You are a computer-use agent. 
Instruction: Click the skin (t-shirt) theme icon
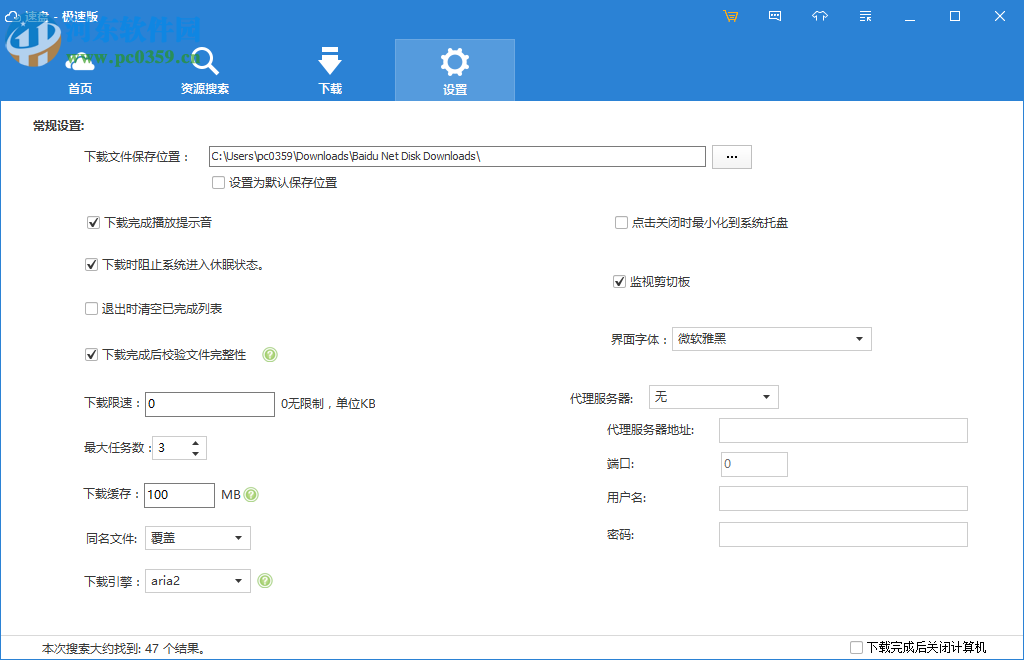click(x=820, y=16)
